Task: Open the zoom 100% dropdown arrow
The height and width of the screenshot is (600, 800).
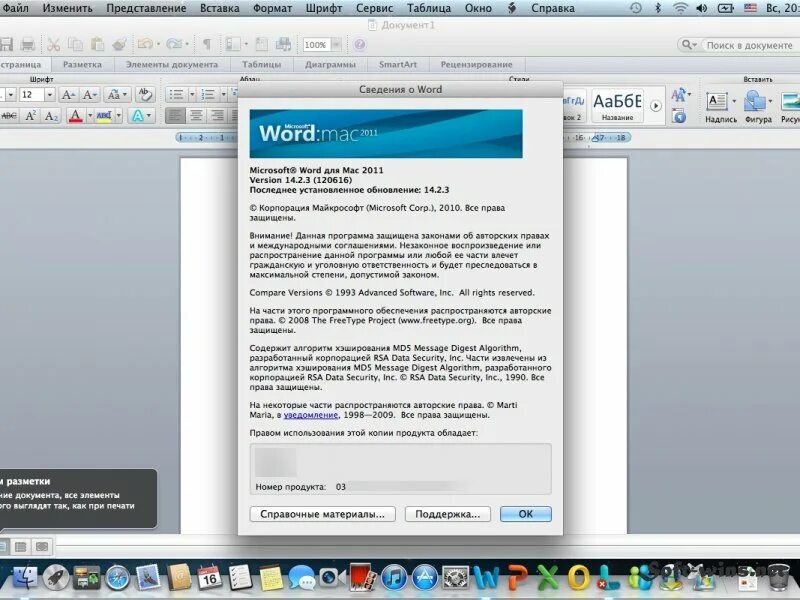Action: tap(336, 45)
